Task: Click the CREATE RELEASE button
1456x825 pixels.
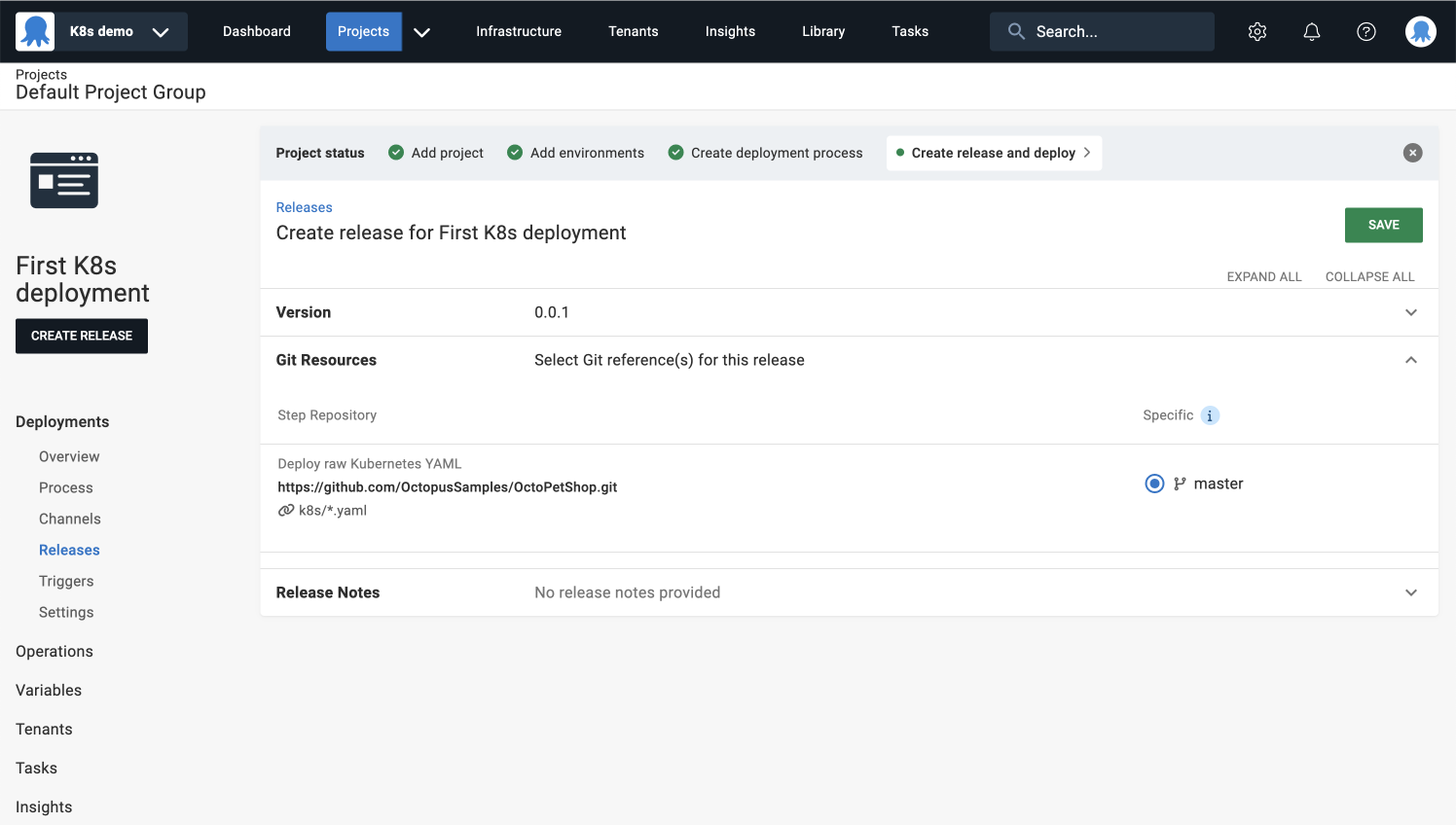Action: [81, 336]
